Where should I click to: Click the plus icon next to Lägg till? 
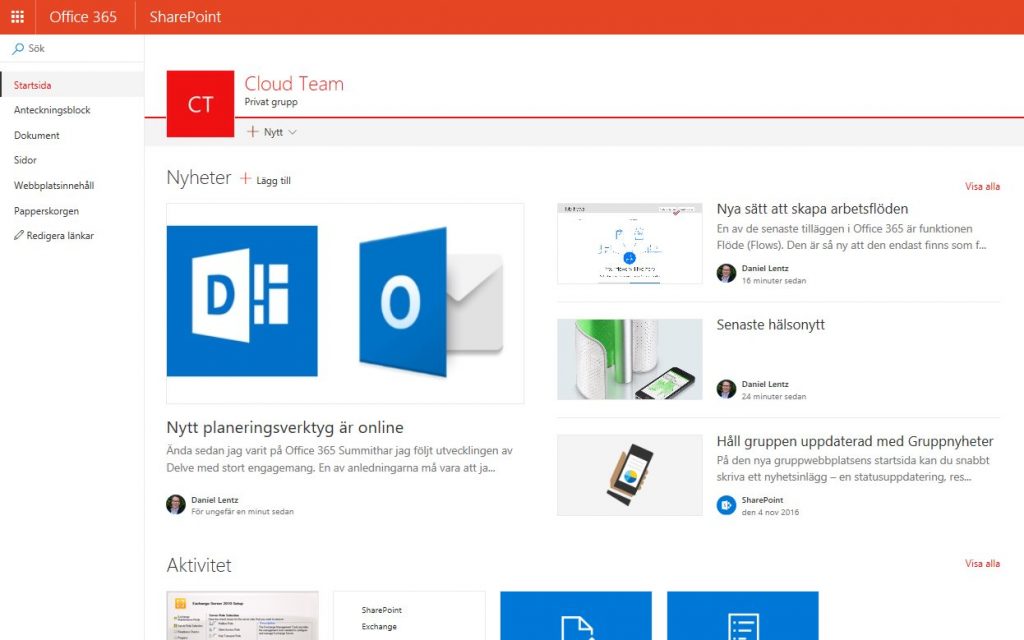coord(246,179)
